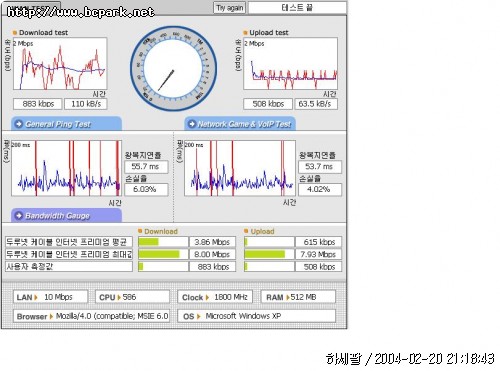Viewport: 500px width, 371px height.
Task: Click the 508 kbps value in Bandwidth Gauge
Action: coord(319,267)
